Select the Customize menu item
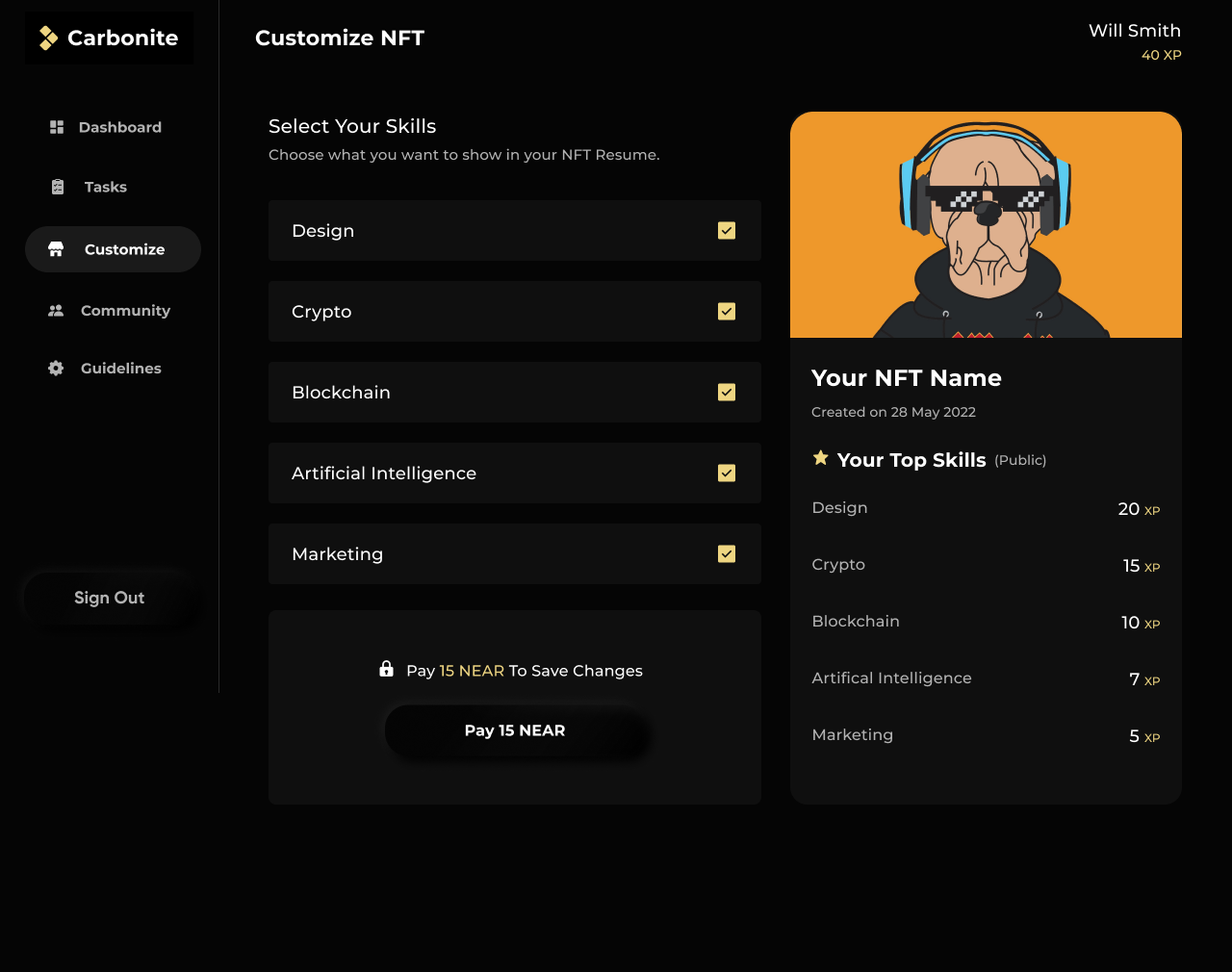This screenshot has height=972, width=1232. [113, 249]
